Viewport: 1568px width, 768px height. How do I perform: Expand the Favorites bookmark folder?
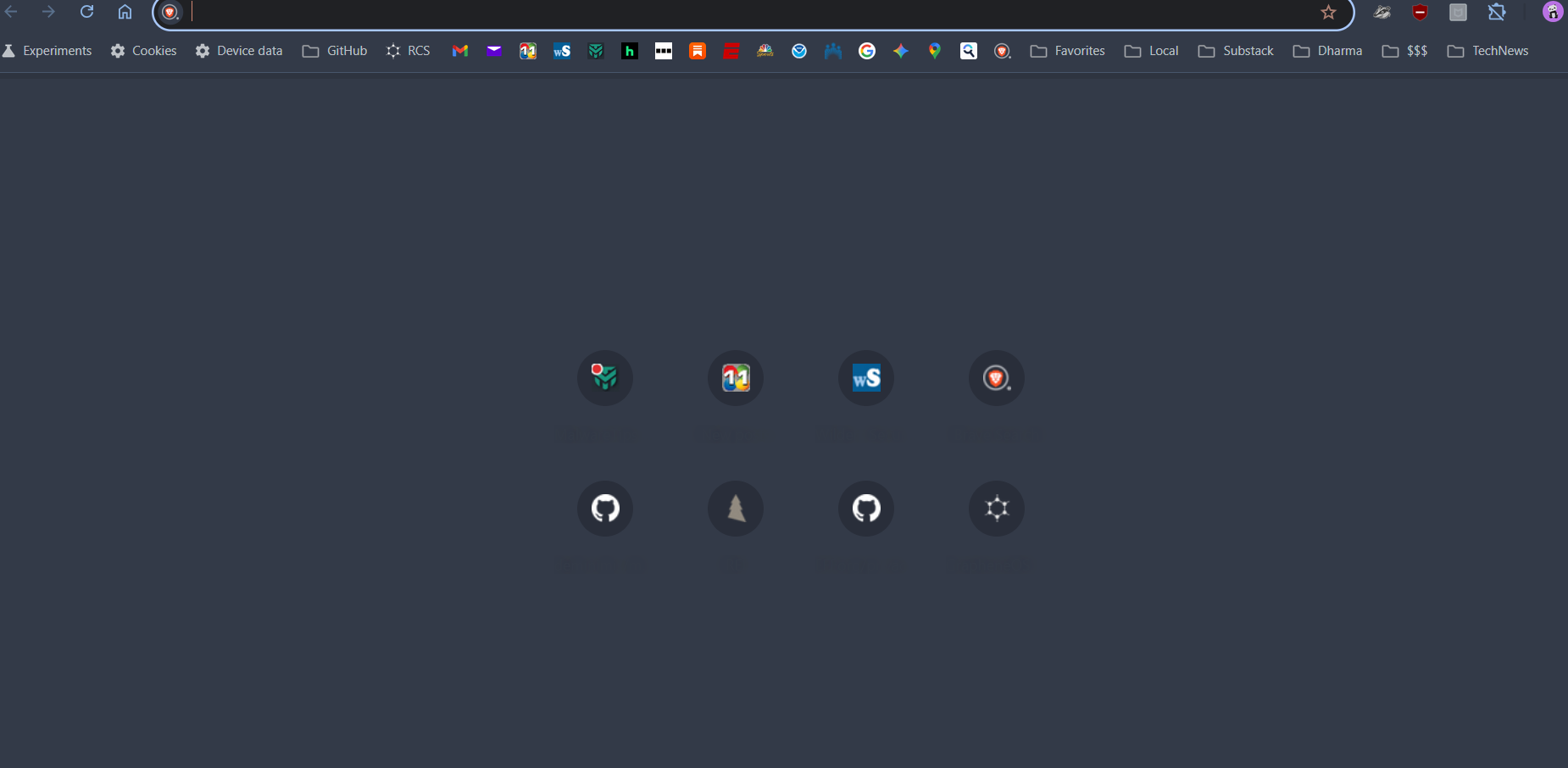(x=1068, y=51)
